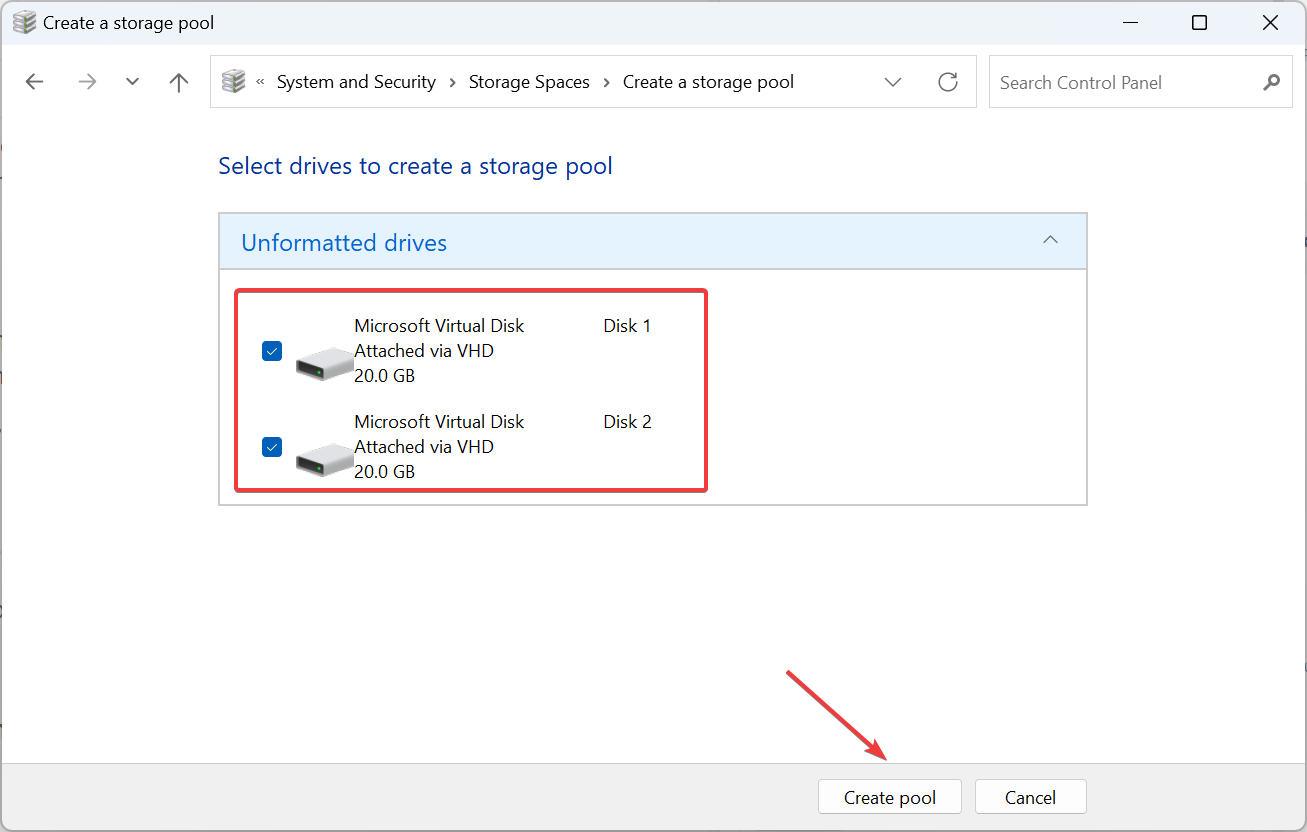Go up one folder level
This screenshot has width=1307, height=832.
tap(178, 82)
